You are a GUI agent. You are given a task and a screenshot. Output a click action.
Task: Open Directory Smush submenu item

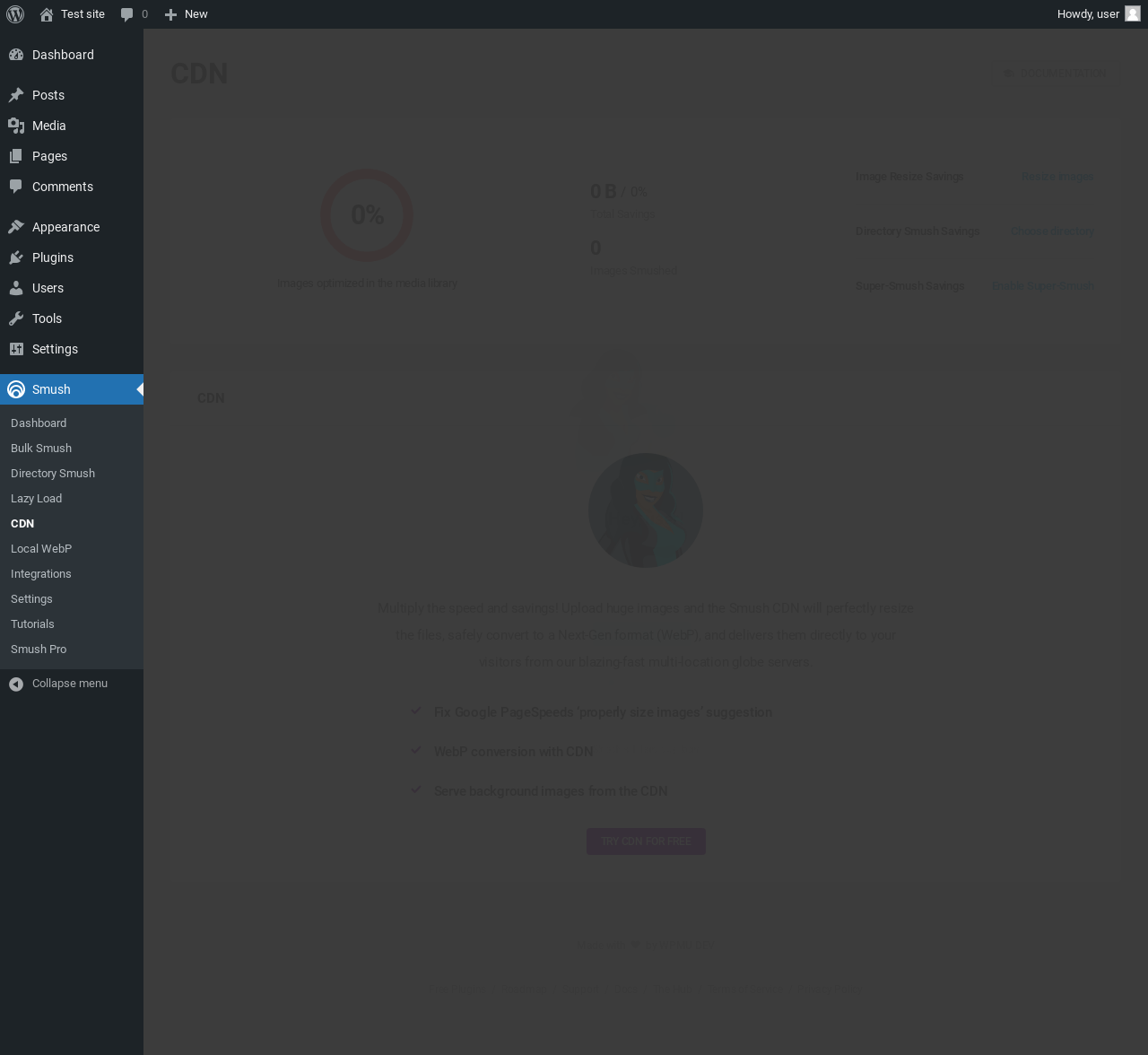(53, 474)
